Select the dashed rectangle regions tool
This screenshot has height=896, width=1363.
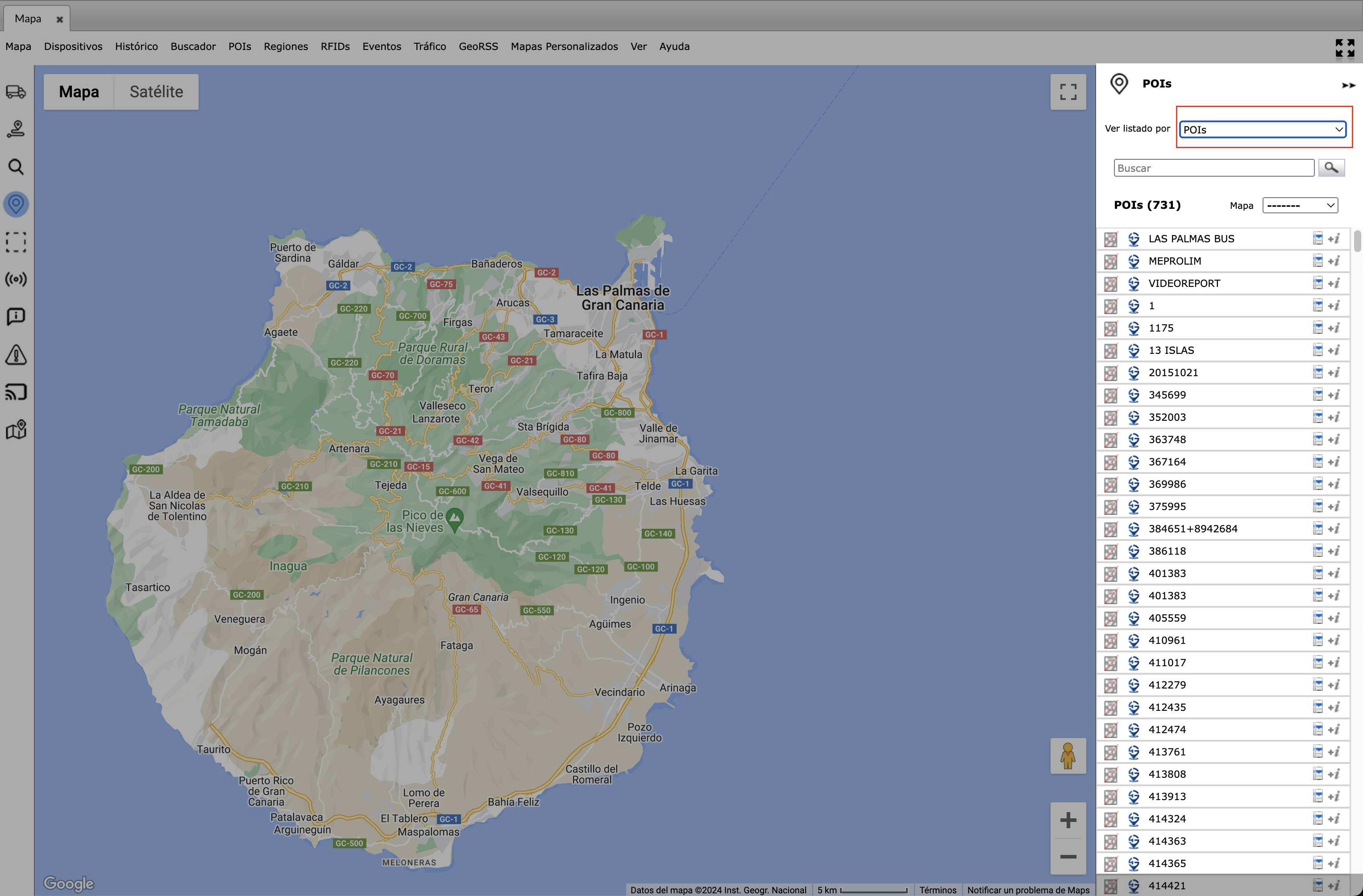click(16, 241)
